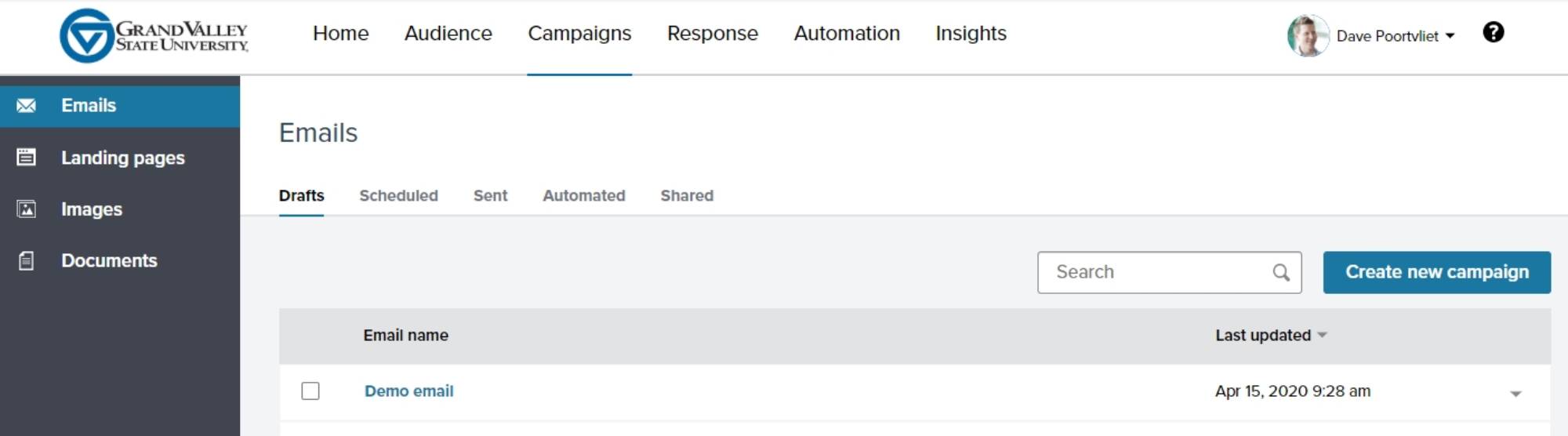Screen dimensions: 1568x436
Task: Click the Images sidebar icon
Action: (x=26, y=209)
